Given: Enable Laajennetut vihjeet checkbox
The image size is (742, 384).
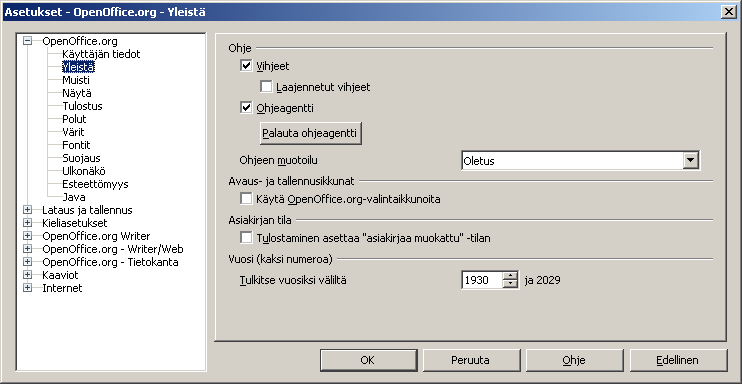Looking at the screenshot, I should [266, 87].
